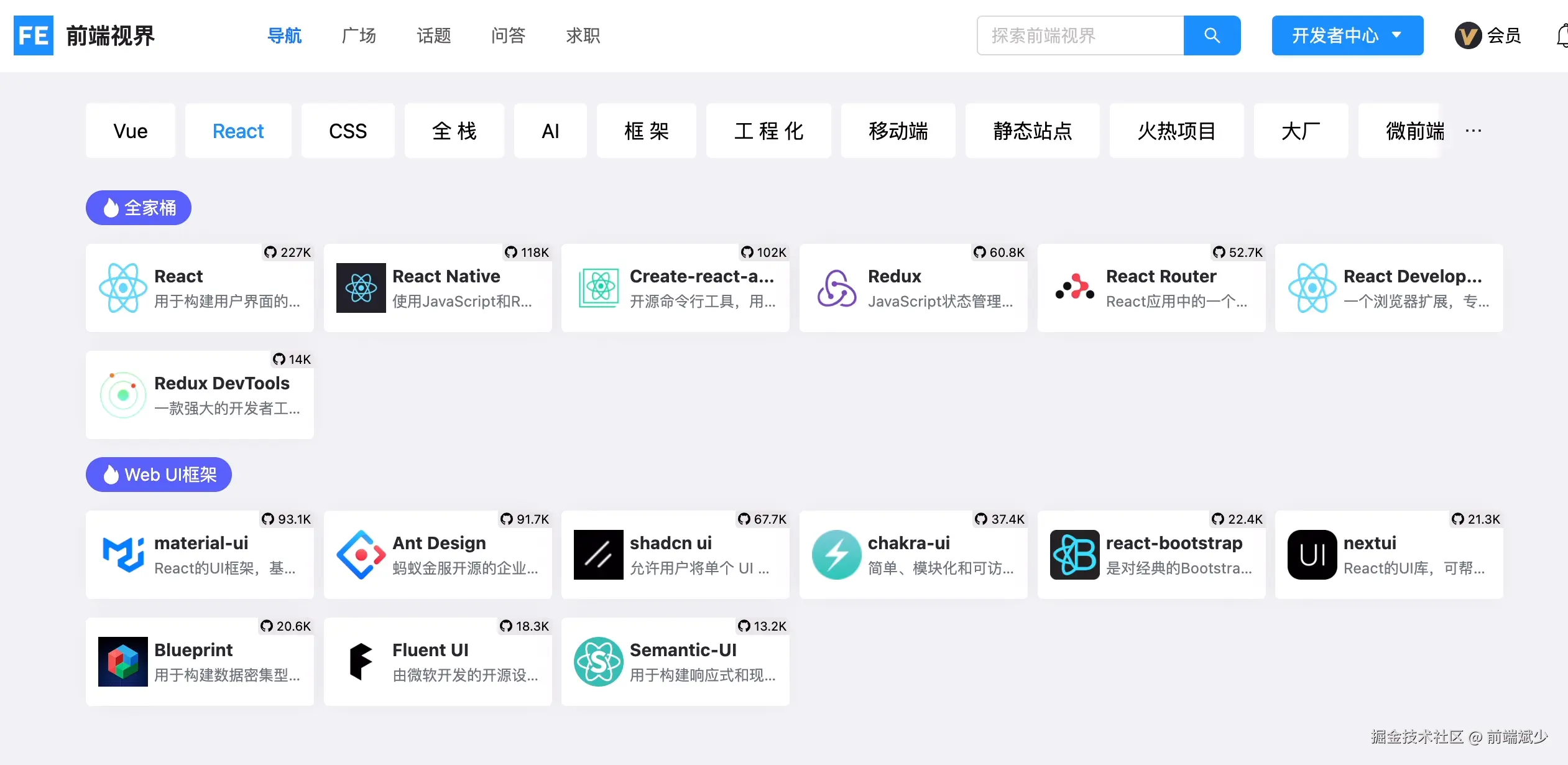
Task: Click the React Router card description
Action: [1176, 302]
